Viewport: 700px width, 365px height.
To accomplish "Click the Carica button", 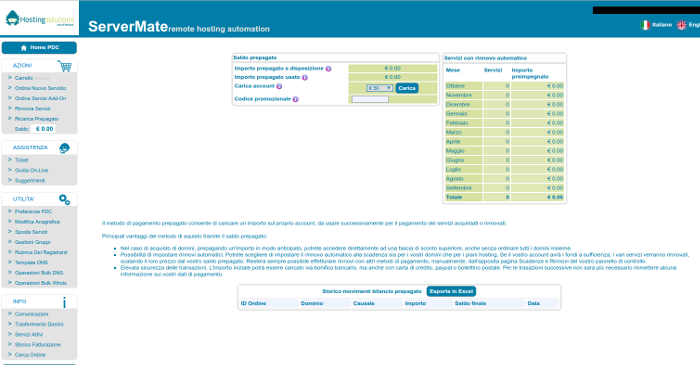I will [x=407, y=88].
